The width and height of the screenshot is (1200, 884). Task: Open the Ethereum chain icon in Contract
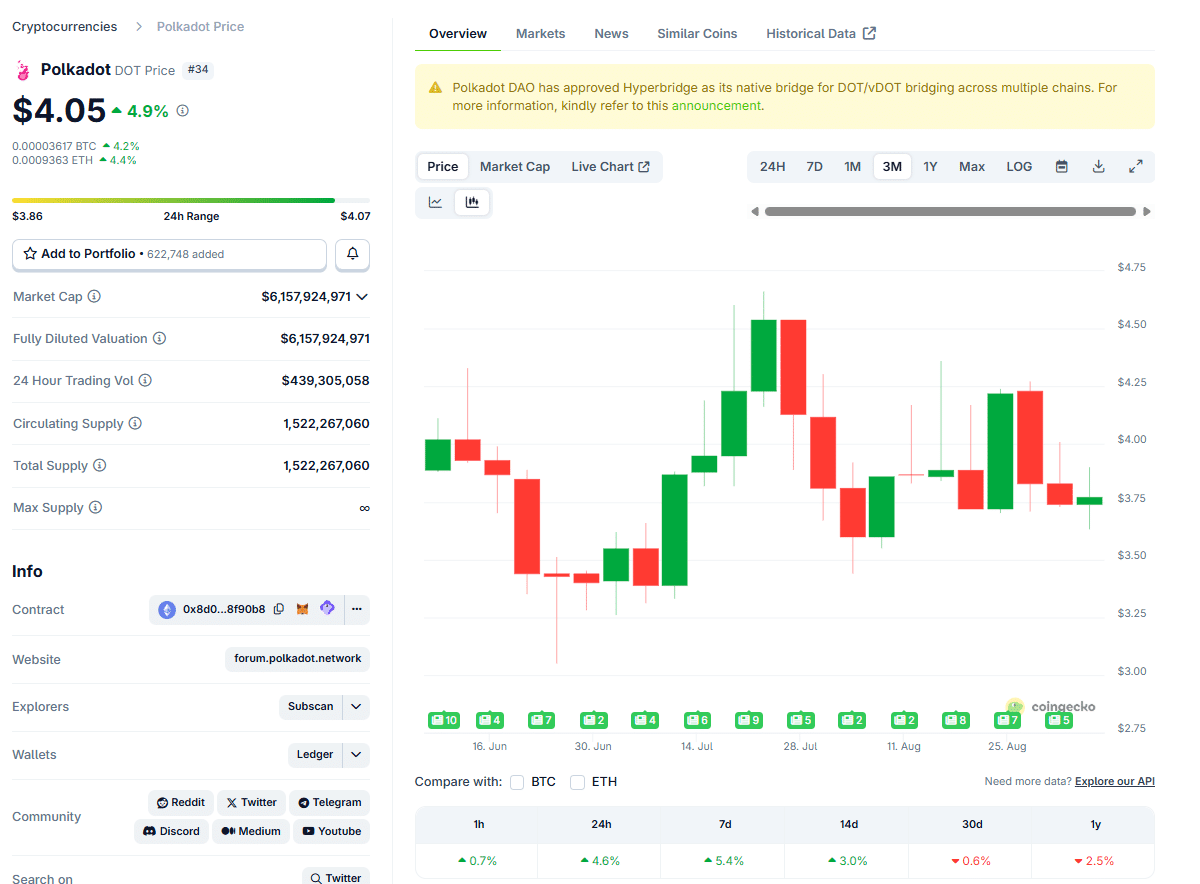(166, 609)
